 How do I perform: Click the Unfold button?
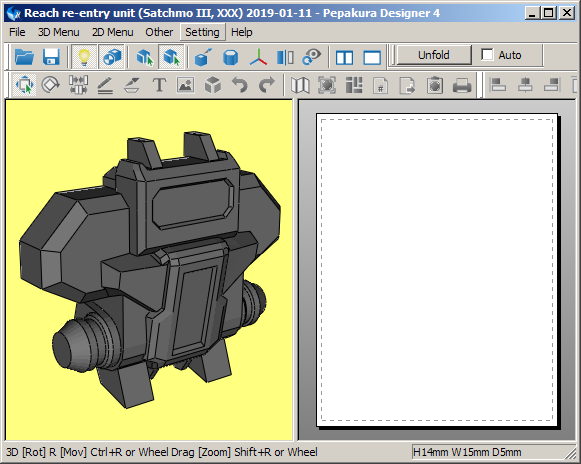(434, 55)
